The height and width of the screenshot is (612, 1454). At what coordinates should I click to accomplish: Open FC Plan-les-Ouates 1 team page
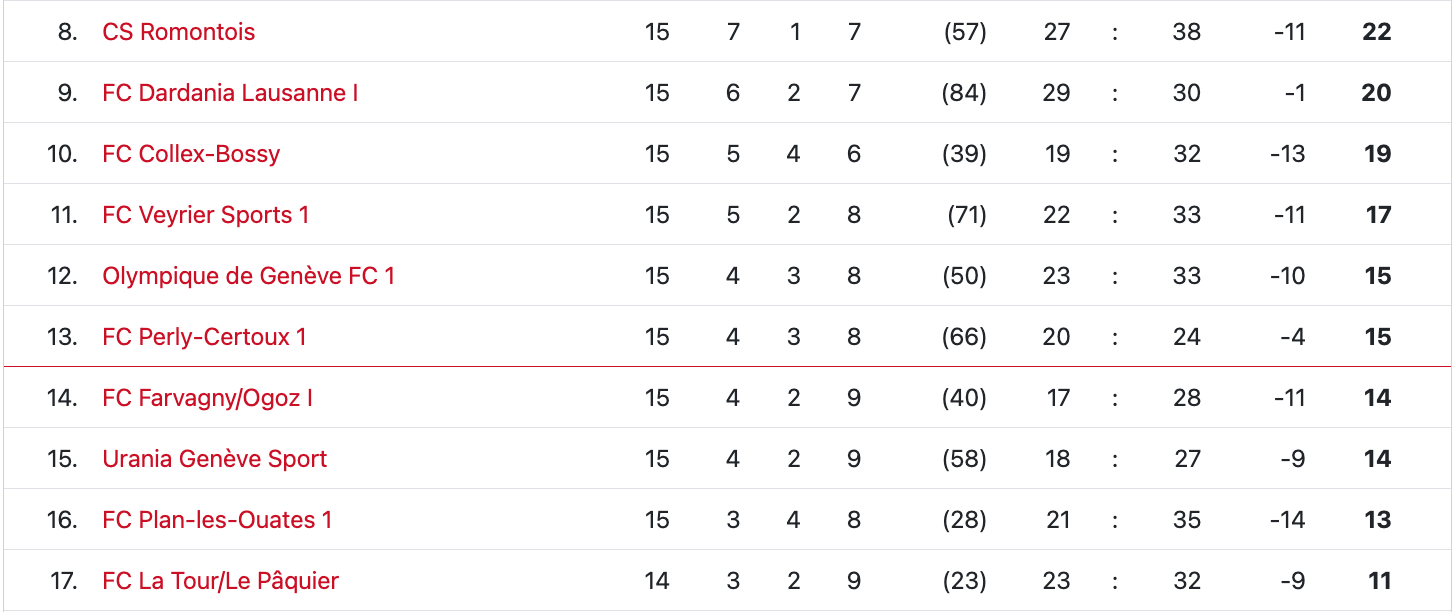click(x=217, y=520)
